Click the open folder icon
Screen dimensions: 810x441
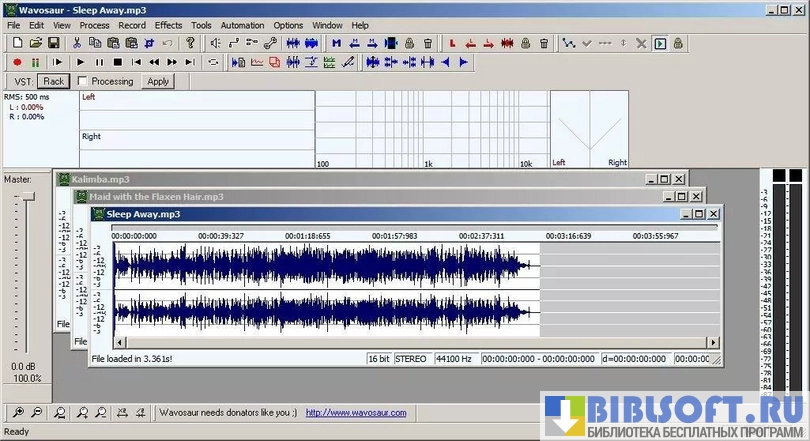click(36, 43)
